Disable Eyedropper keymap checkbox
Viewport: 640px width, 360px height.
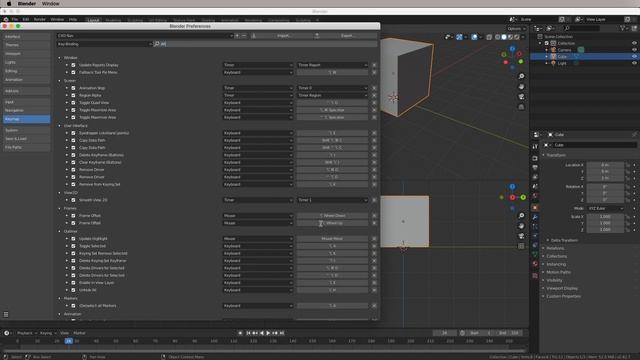(73, 133)
